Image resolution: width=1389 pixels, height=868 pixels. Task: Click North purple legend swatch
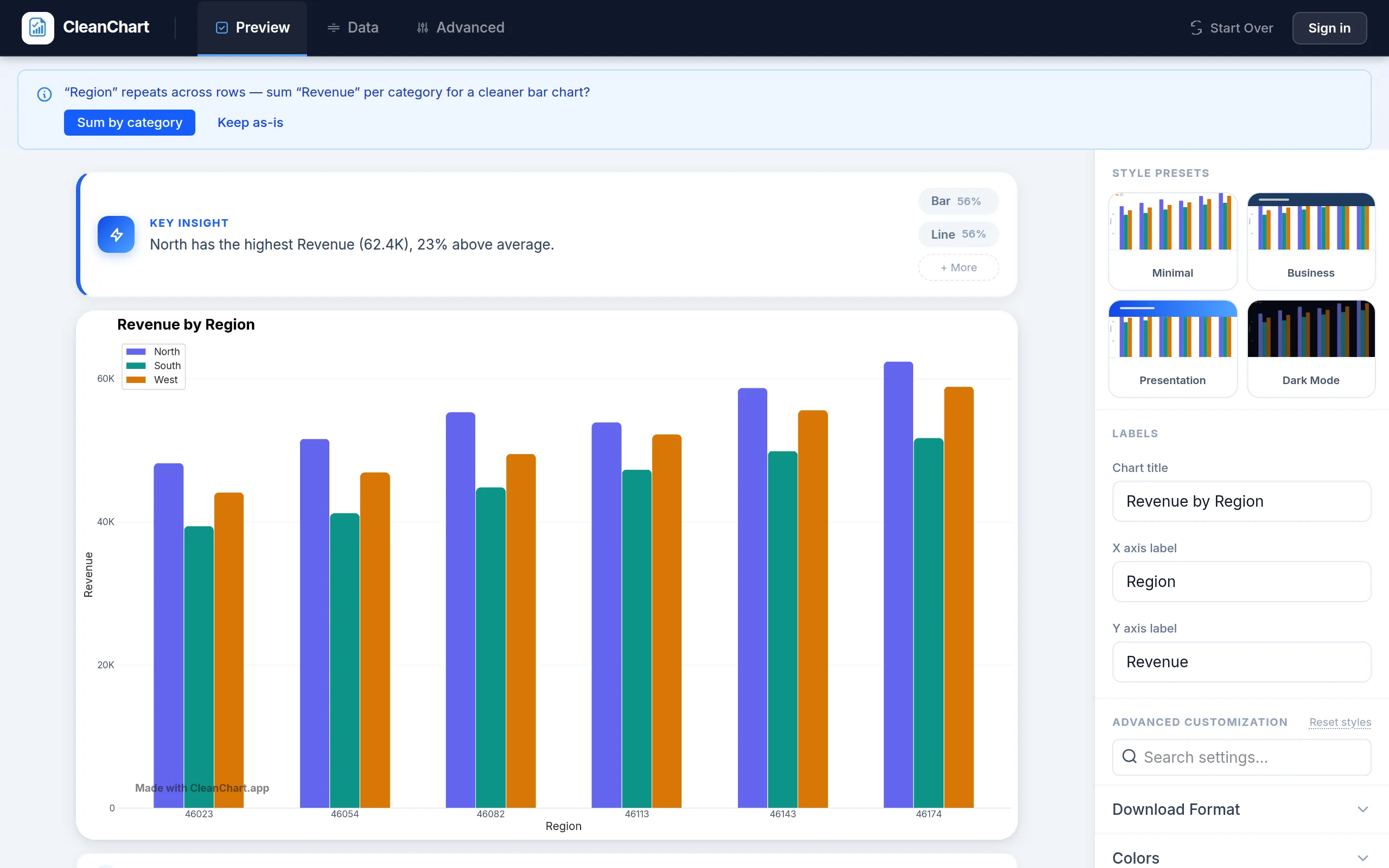tap(136, 352)
